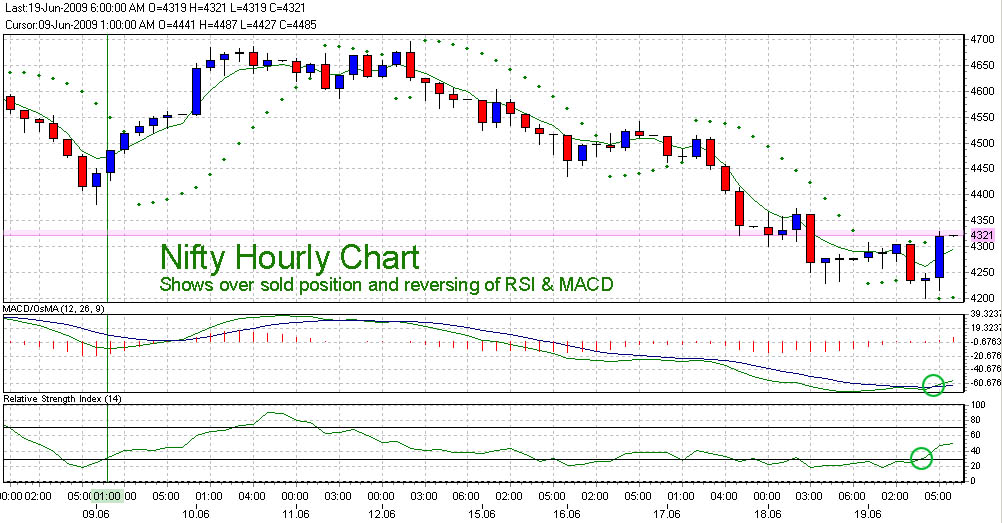Click the tall blue candle at 10.06 01:00
Viewport: 1002px width, 523px height.
point(196,91)
